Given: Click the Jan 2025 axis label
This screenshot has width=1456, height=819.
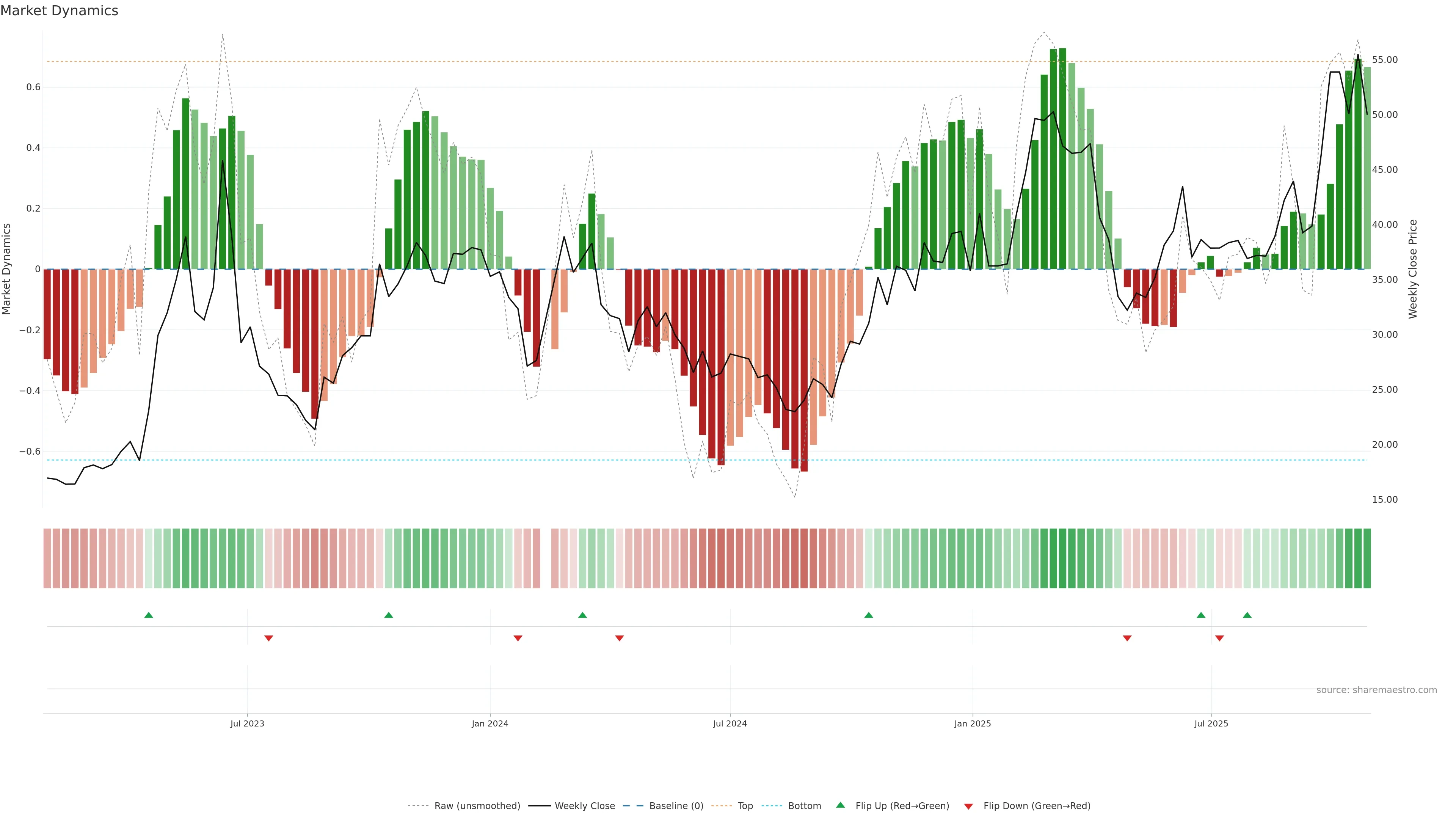Looking at the screenshot, I should [972, 723].
